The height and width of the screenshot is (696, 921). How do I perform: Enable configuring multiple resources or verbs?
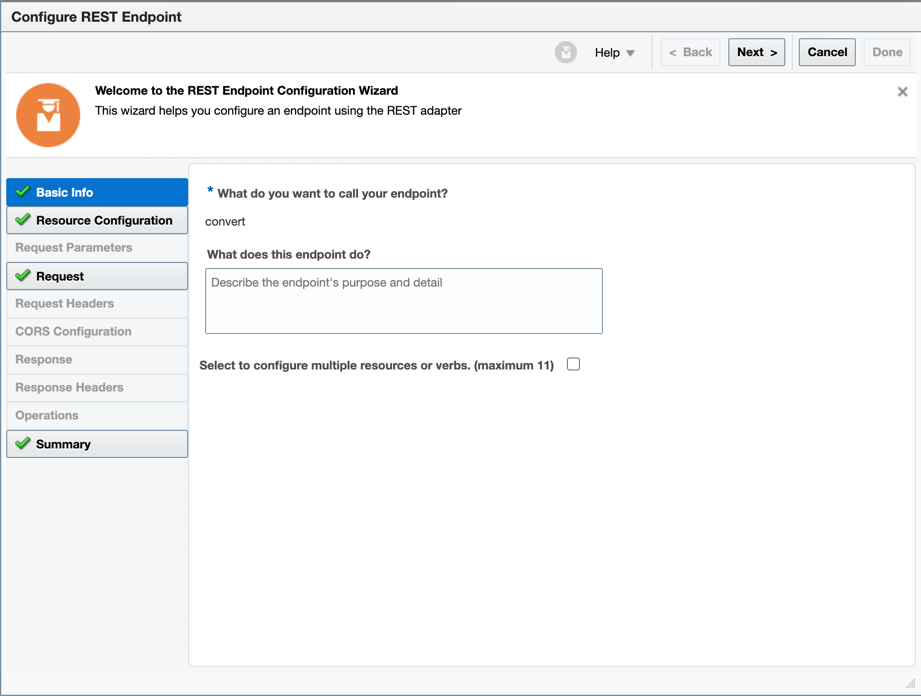[573, 364]
